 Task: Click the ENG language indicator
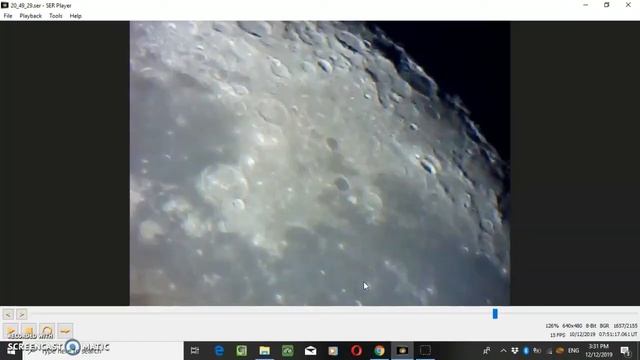[573, 351]
